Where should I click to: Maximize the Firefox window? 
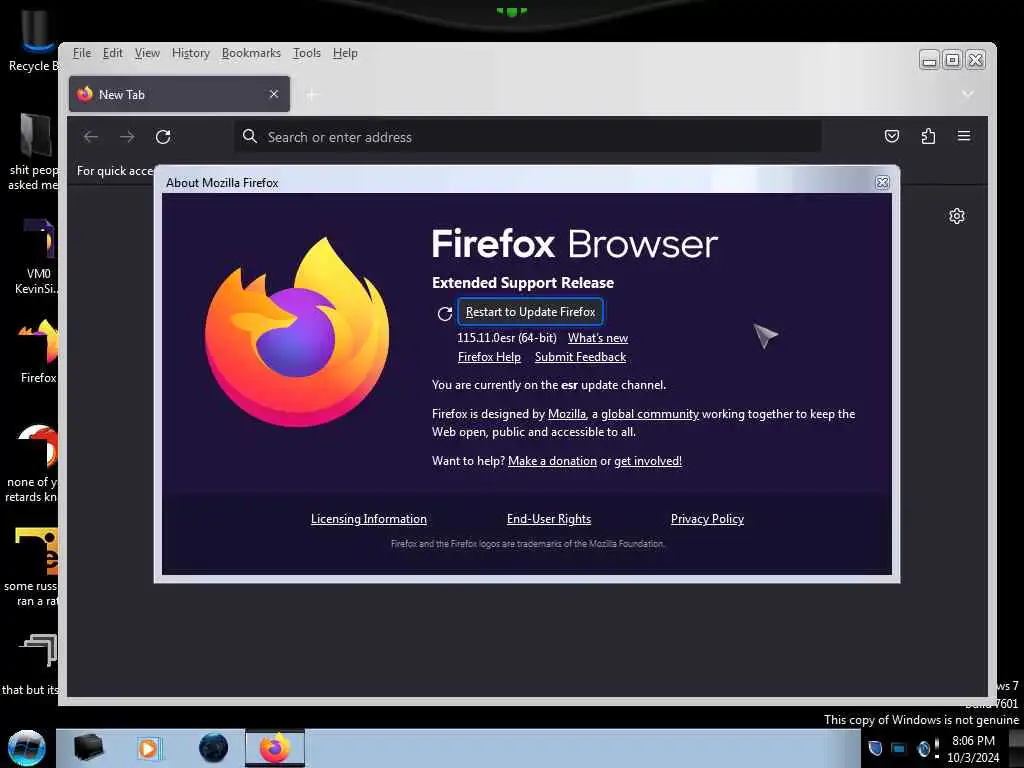click(x=952, y=60)
